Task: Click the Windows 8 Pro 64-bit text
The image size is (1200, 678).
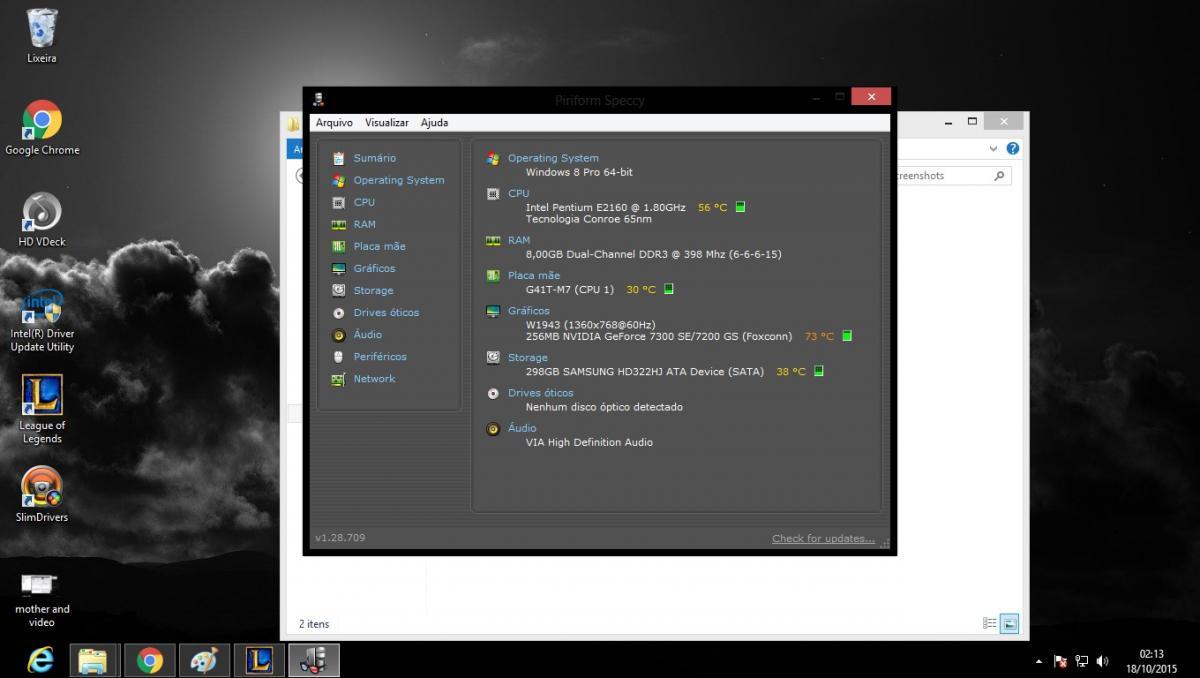Action: pyautogui.click(x=579, y=172)
